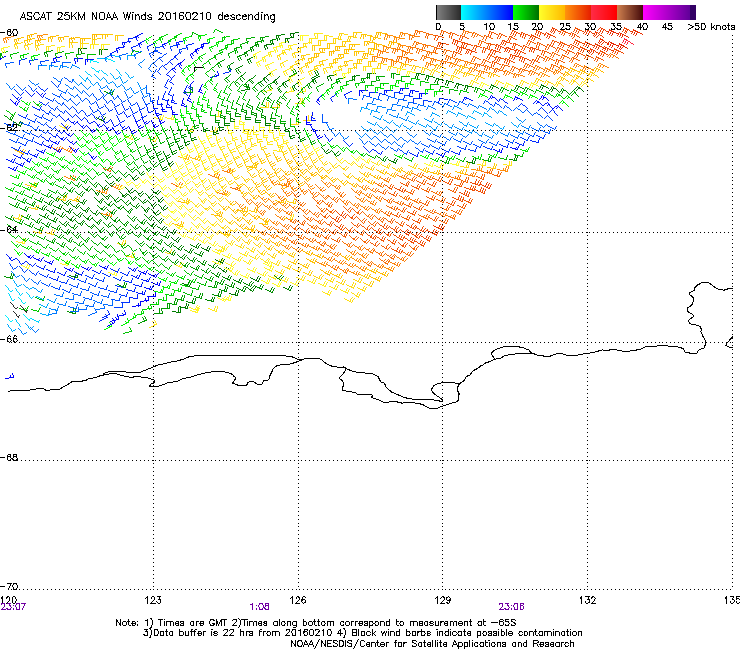Click the latitude label -70

click(10, 586)
